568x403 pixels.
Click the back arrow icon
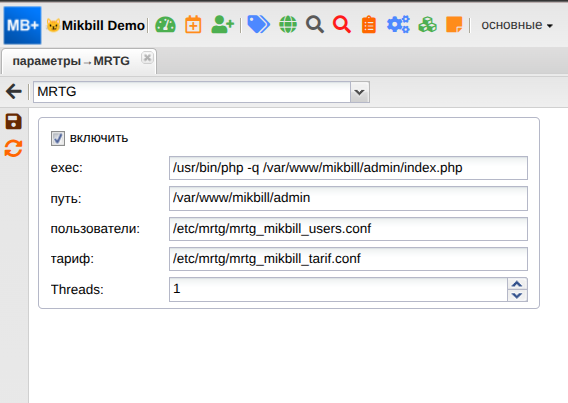(14, 91)
